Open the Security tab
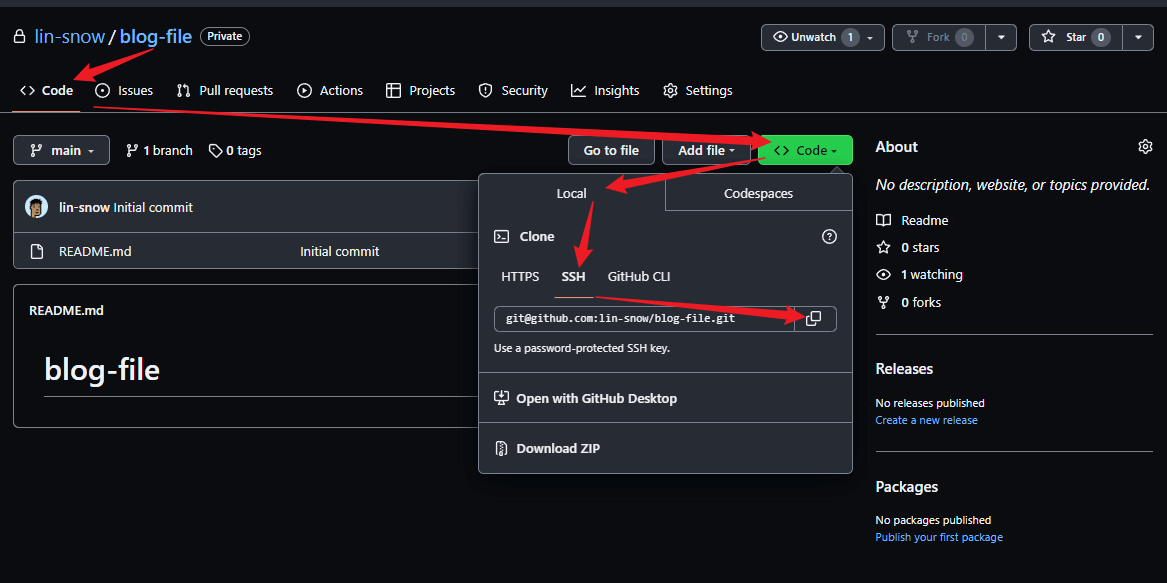Screen dimensions: 1167x583 [513, 91]
